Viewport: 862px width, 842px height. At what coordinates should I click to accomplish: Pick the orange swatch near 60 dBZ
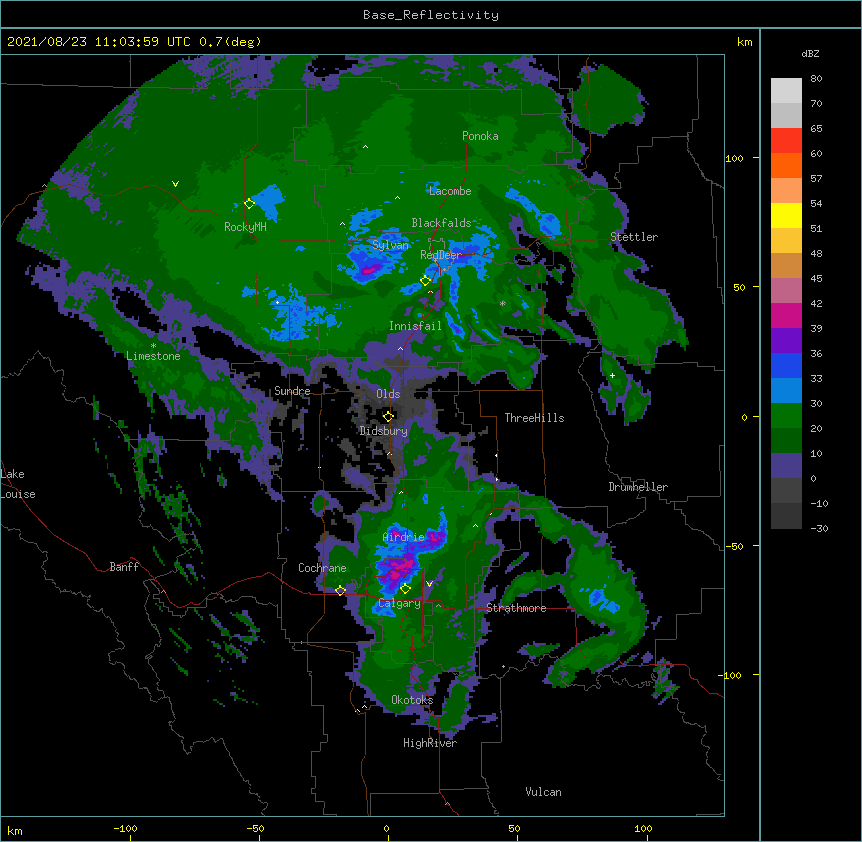tap(786, 165)
